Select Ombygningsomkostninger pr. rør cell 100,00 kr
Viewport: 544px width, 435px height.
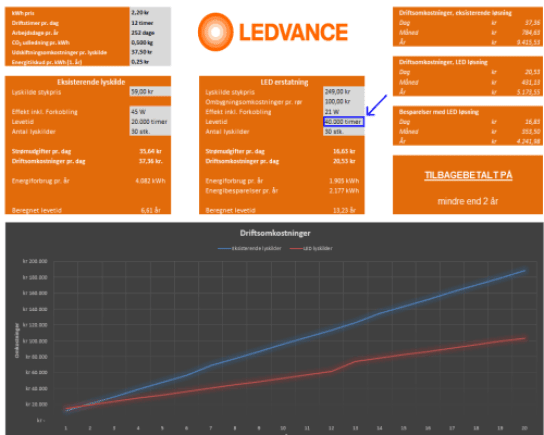(x=343, y=102)
